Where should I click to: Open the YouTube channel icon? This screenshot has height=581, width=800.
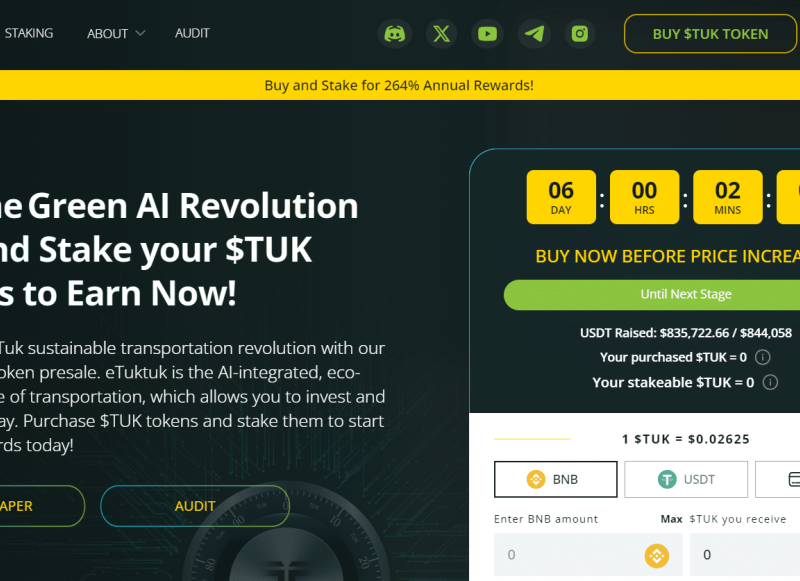[487, 34]
